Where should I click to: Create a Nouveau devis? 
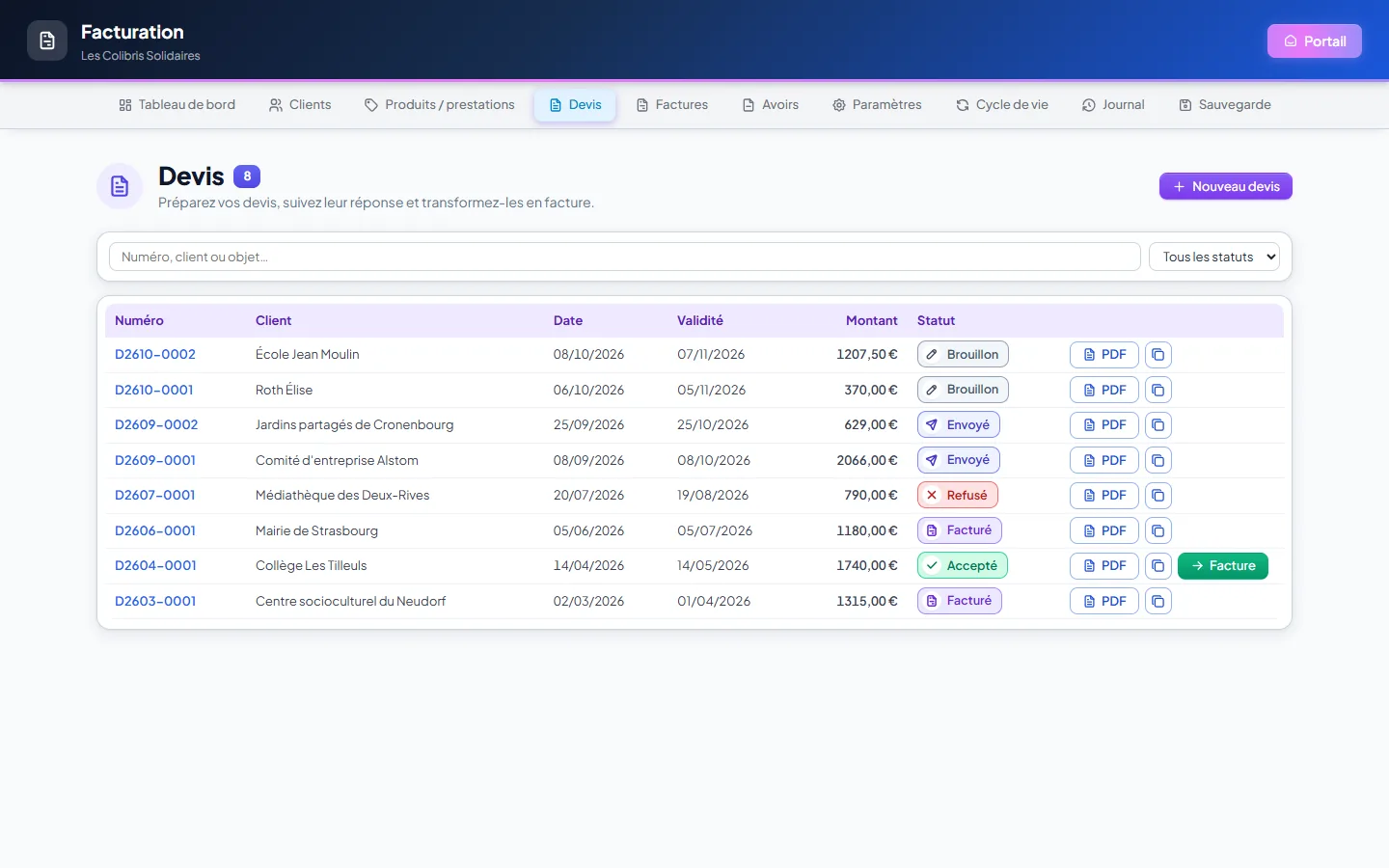coord(1226,186)
